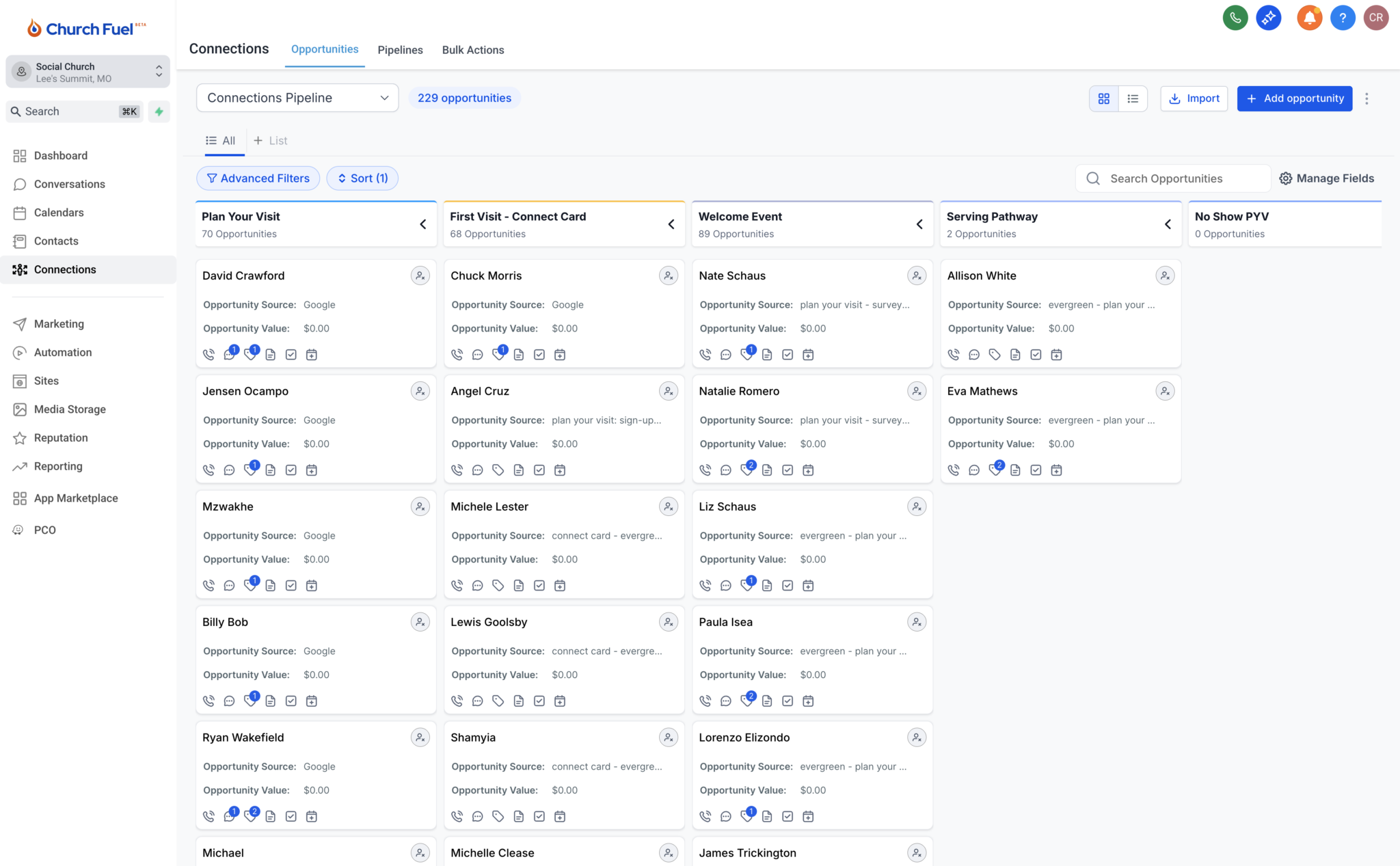This screenshot has height=866, width=1400.
Task: Collapse the Plan Your Visit column
Action: (423, 224)
